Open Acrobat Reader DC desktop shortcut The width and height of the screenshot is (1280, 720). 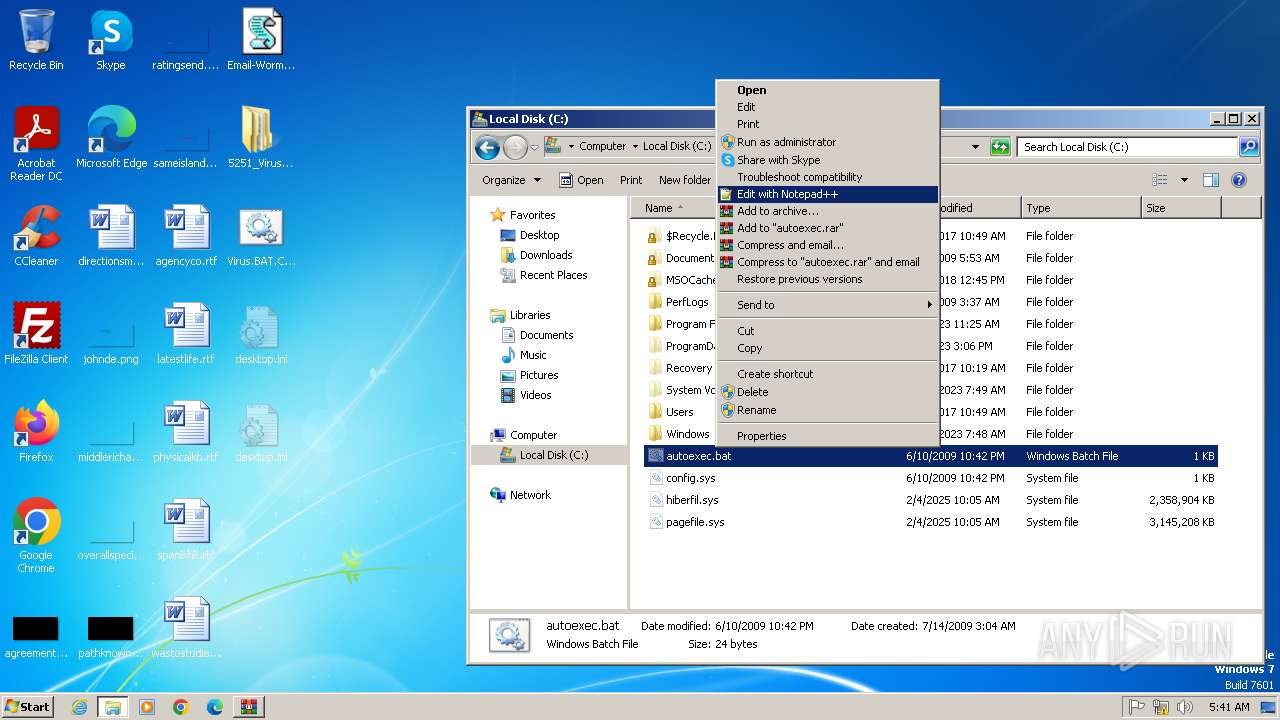point(36,144)
